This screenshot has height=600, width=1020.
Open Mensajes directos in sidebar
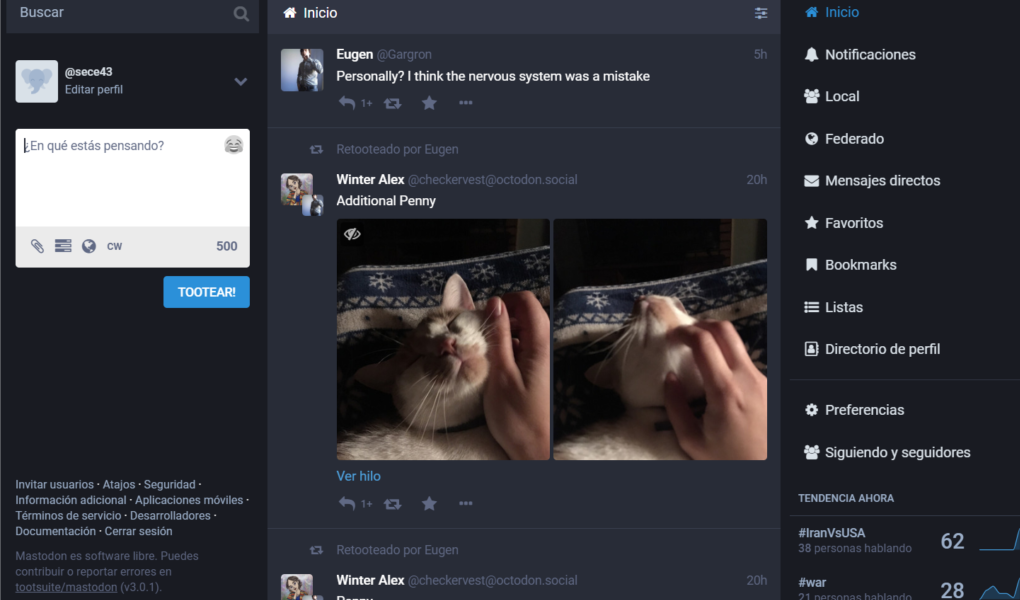click(x=882, y=181)
